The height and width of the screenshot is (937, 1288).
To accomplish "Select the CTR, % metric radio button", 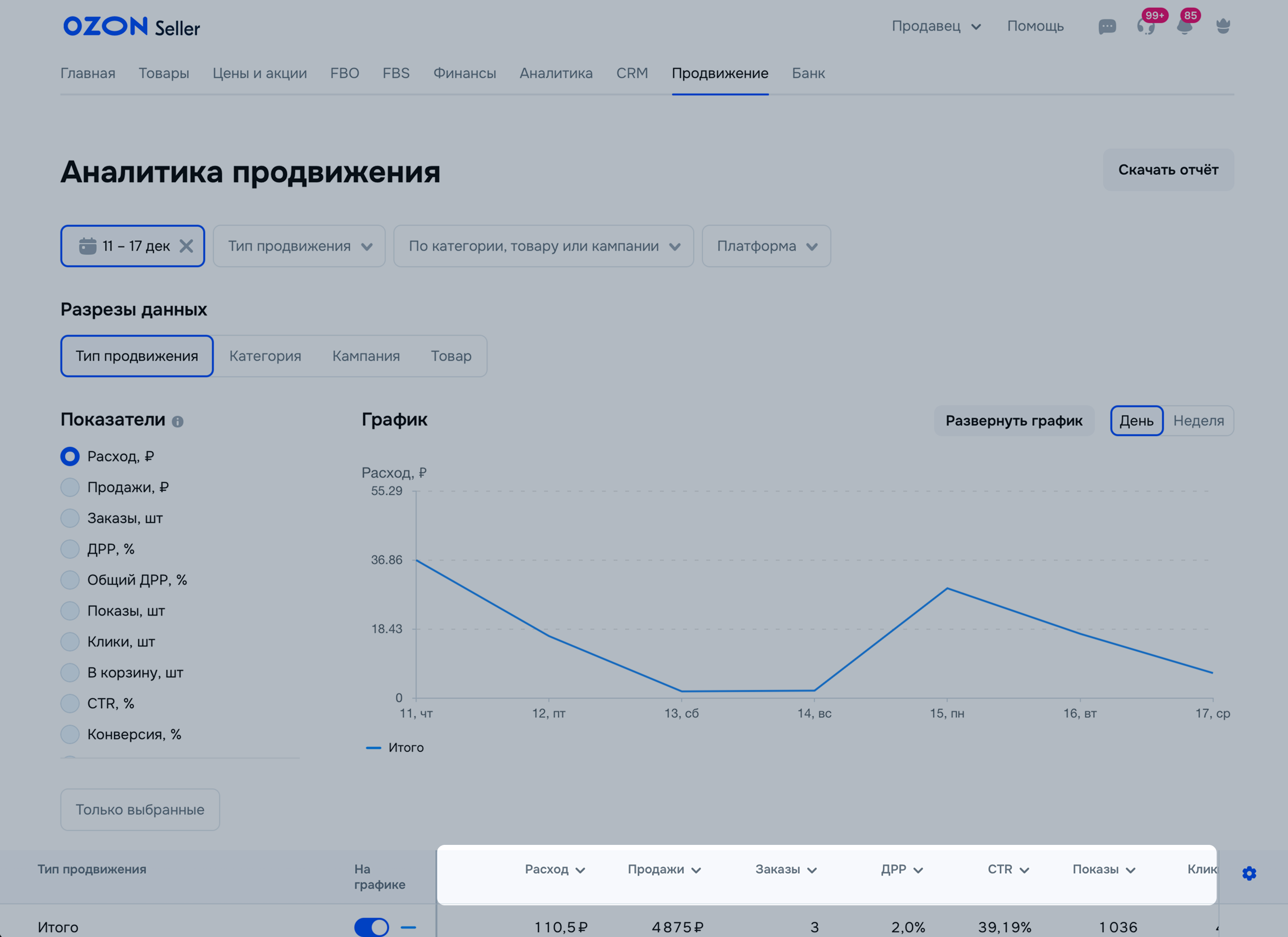I will [x=70, y=703].
